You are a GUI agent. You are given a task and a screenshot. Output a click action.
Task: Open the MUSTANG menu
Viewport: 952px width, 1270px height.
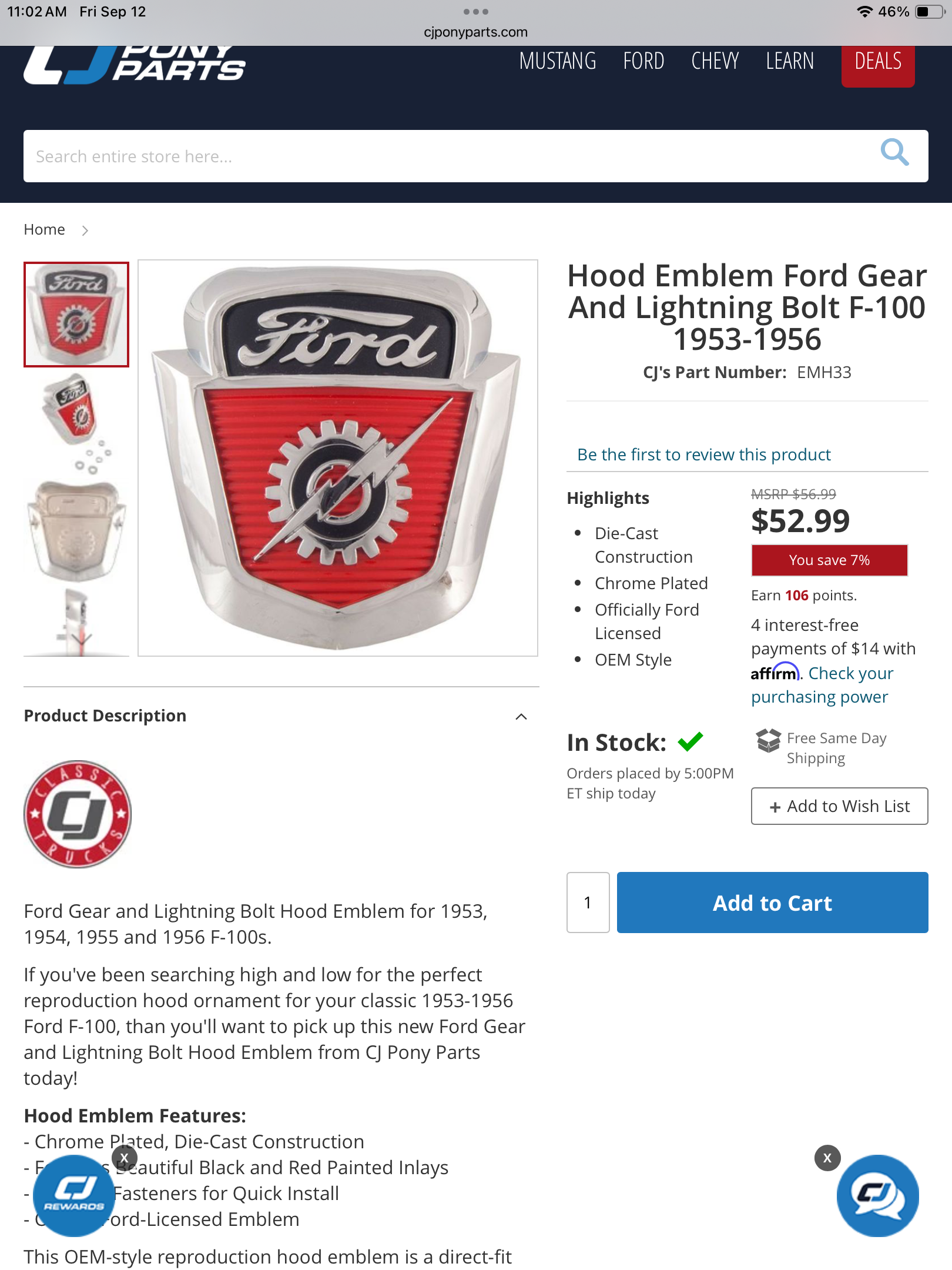pos(558,61)
